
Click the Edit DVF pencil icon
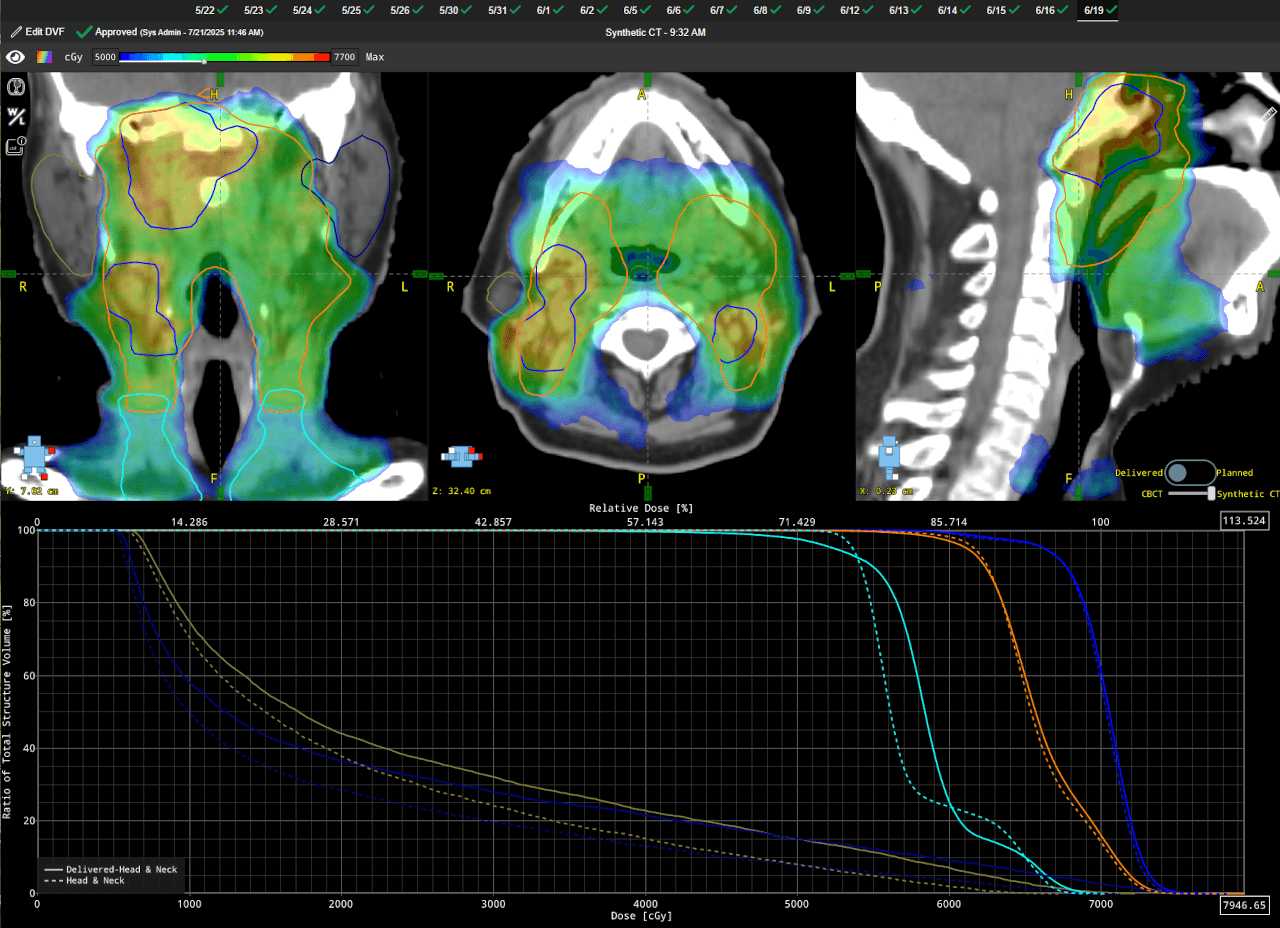[x=16, y=32]
